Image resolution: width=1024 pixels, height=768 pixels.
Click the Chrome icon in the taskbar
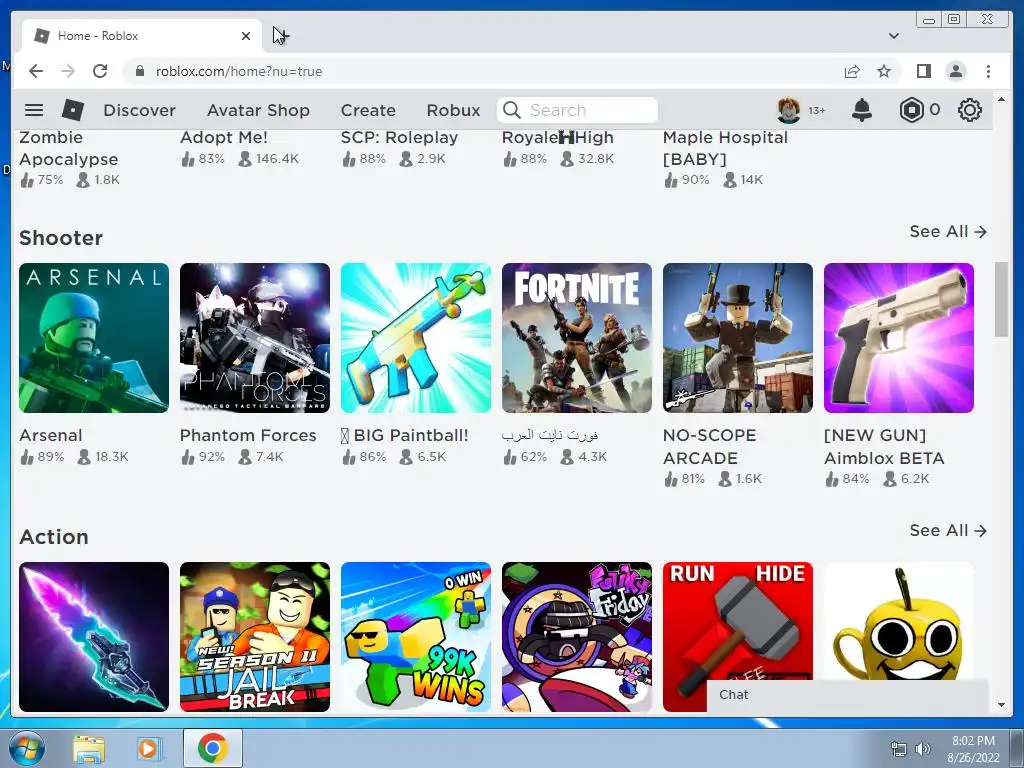[x=212, y=748]
